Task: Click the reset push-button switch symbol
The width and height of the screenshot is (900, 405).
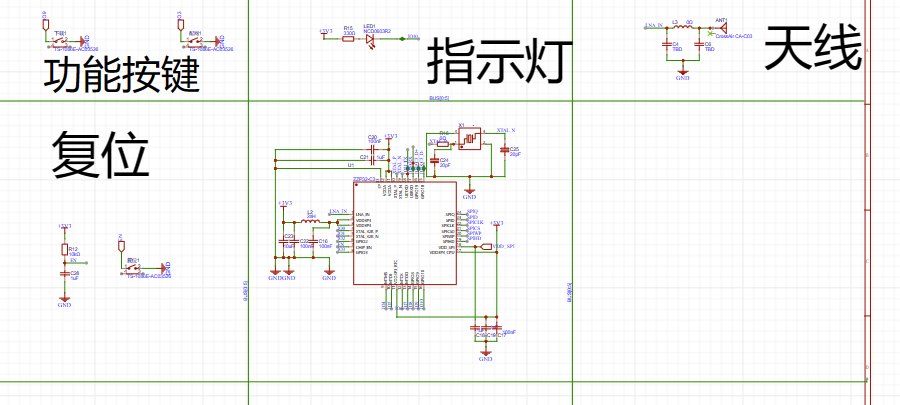Action: click(133, 267)
